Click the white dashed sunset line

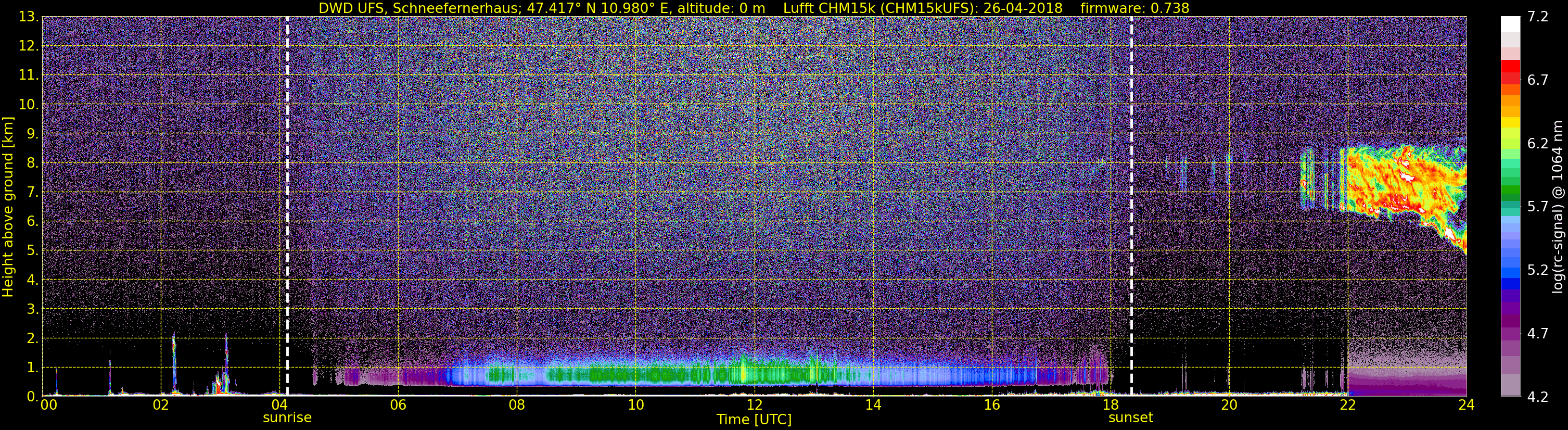[x=1131, y=206]
